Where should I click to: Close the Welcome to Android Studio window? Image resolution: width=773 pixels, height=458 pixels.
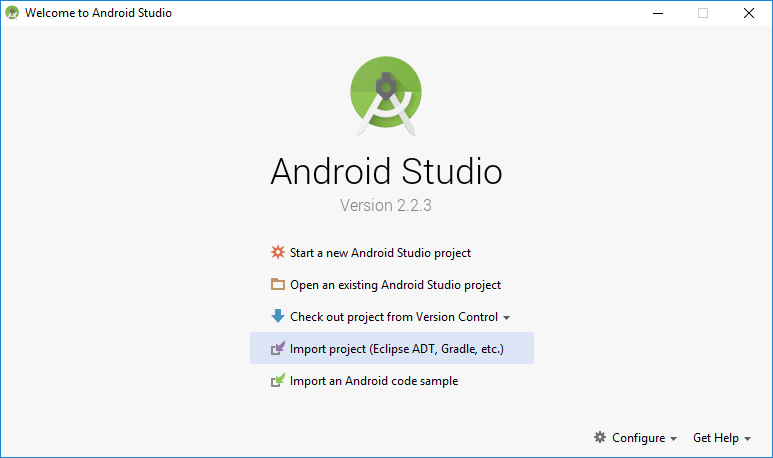pyautogui.click(x=749, y=13)
